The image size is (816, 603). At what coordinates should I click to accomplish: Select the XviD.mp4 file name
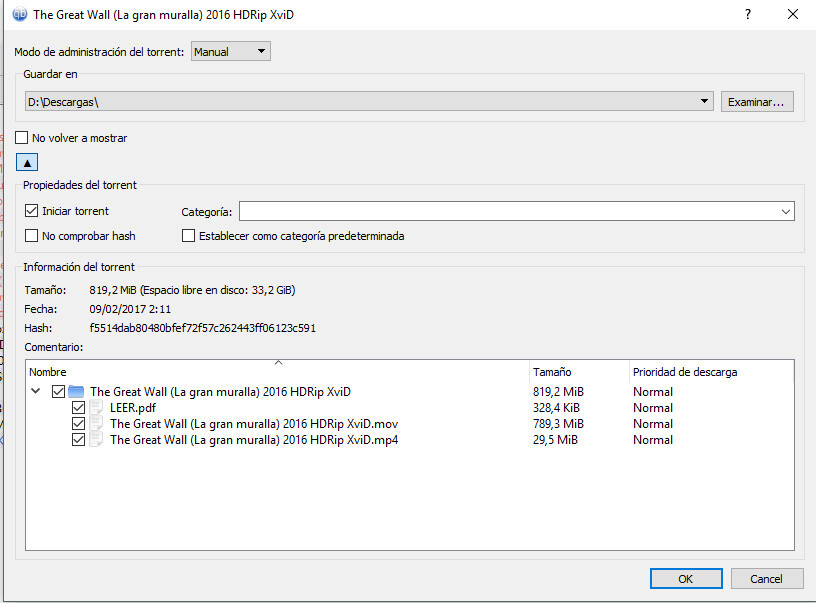tap(254, 440)
